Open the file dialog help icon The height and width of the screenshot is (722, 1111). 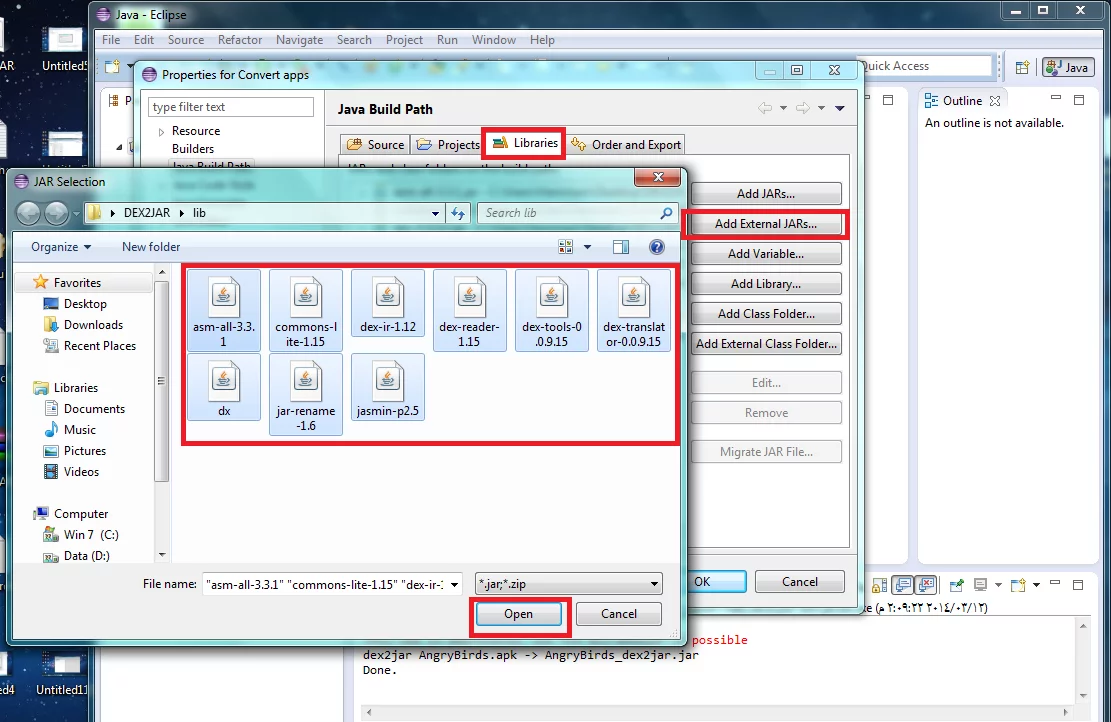(657, 247)
